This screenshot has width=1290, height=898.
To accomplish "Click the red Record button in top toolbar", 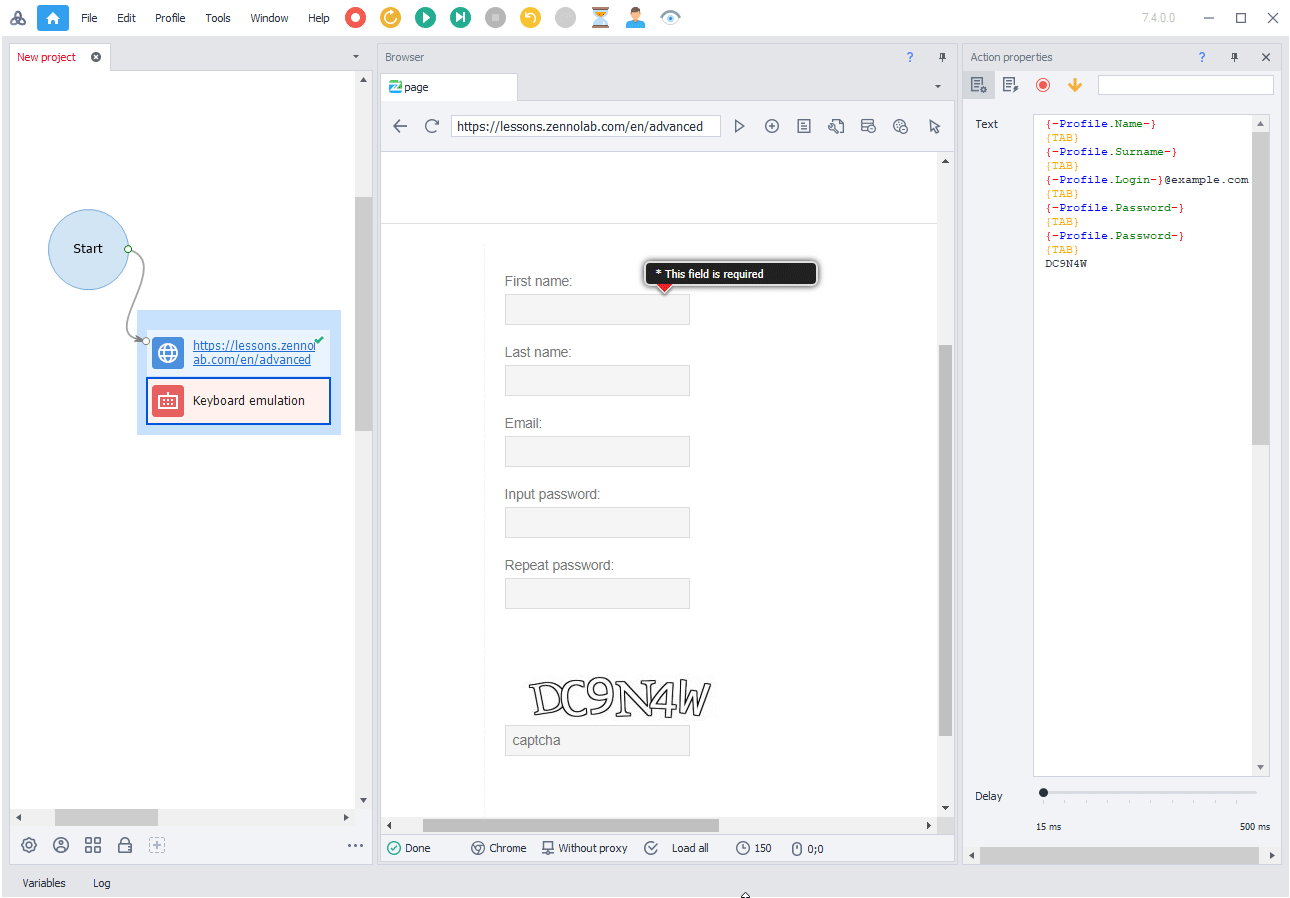I will tap(355, 17).
